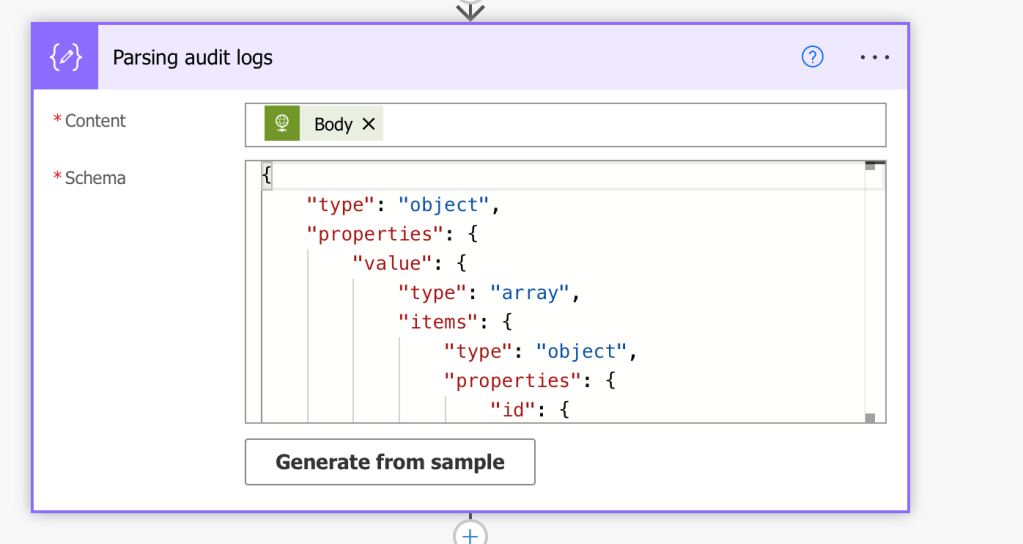Insert a new step with plus button

[x=470, y=534]
